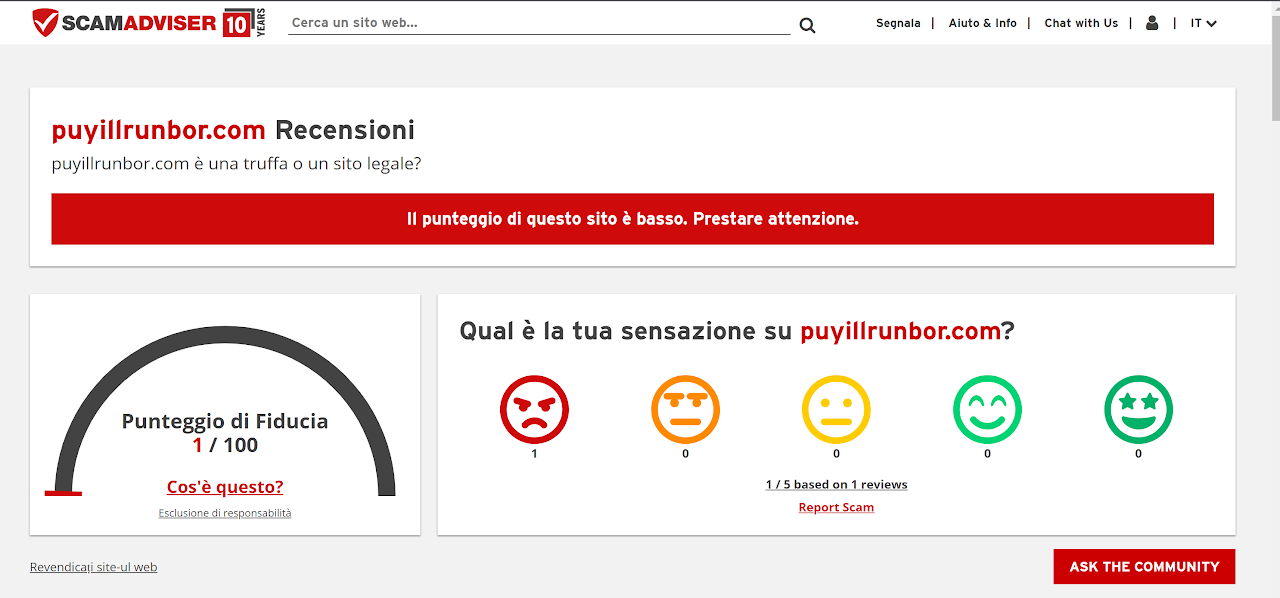Open 'Esclusione di responsabilità' link
1280x598 pixels.
(225, 513)
